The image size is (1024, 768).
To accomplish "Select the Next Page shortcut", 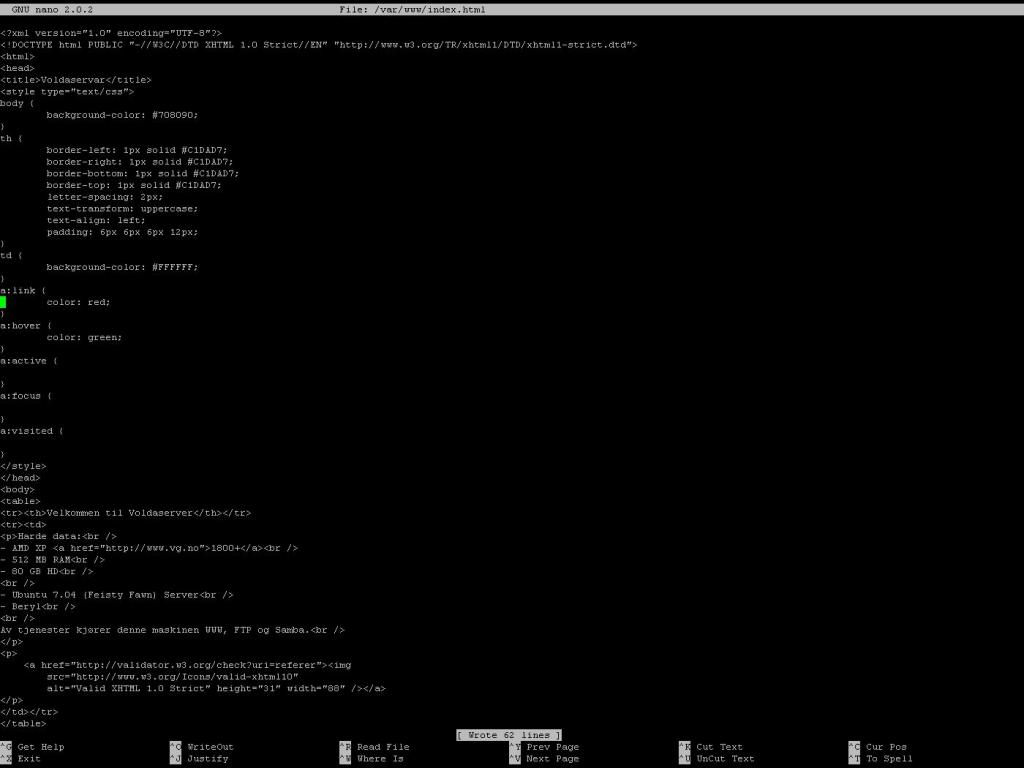I will point(552,759).
